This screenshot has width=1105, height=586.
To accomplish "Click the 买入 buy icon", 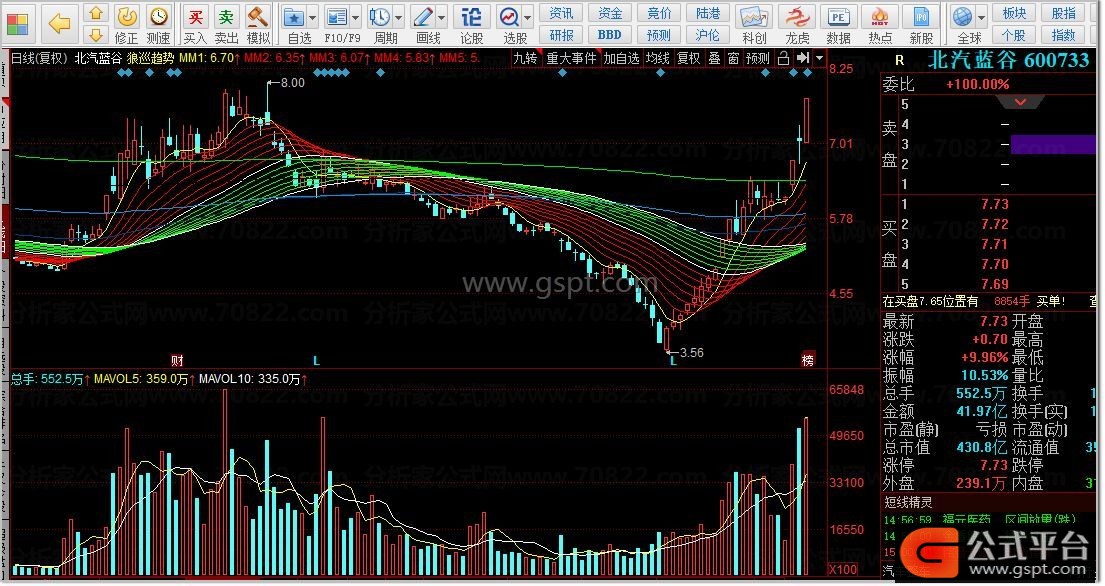I will coord(195,24).
